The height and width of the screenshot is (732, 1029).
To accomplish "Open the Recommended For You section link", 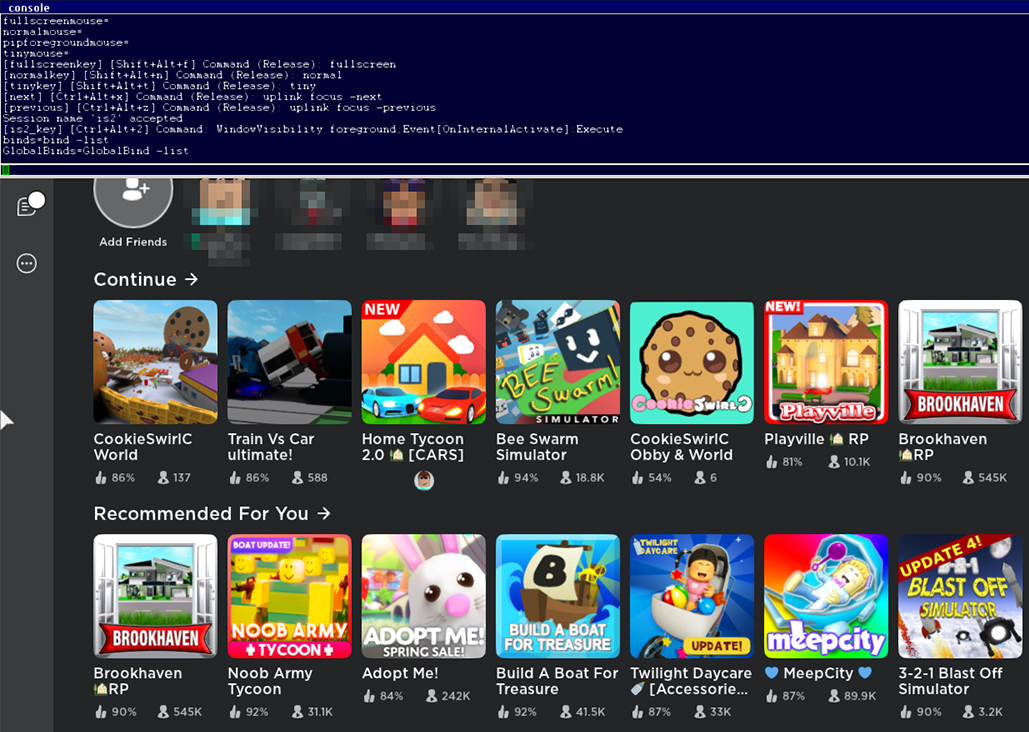I will coord(212,513).
